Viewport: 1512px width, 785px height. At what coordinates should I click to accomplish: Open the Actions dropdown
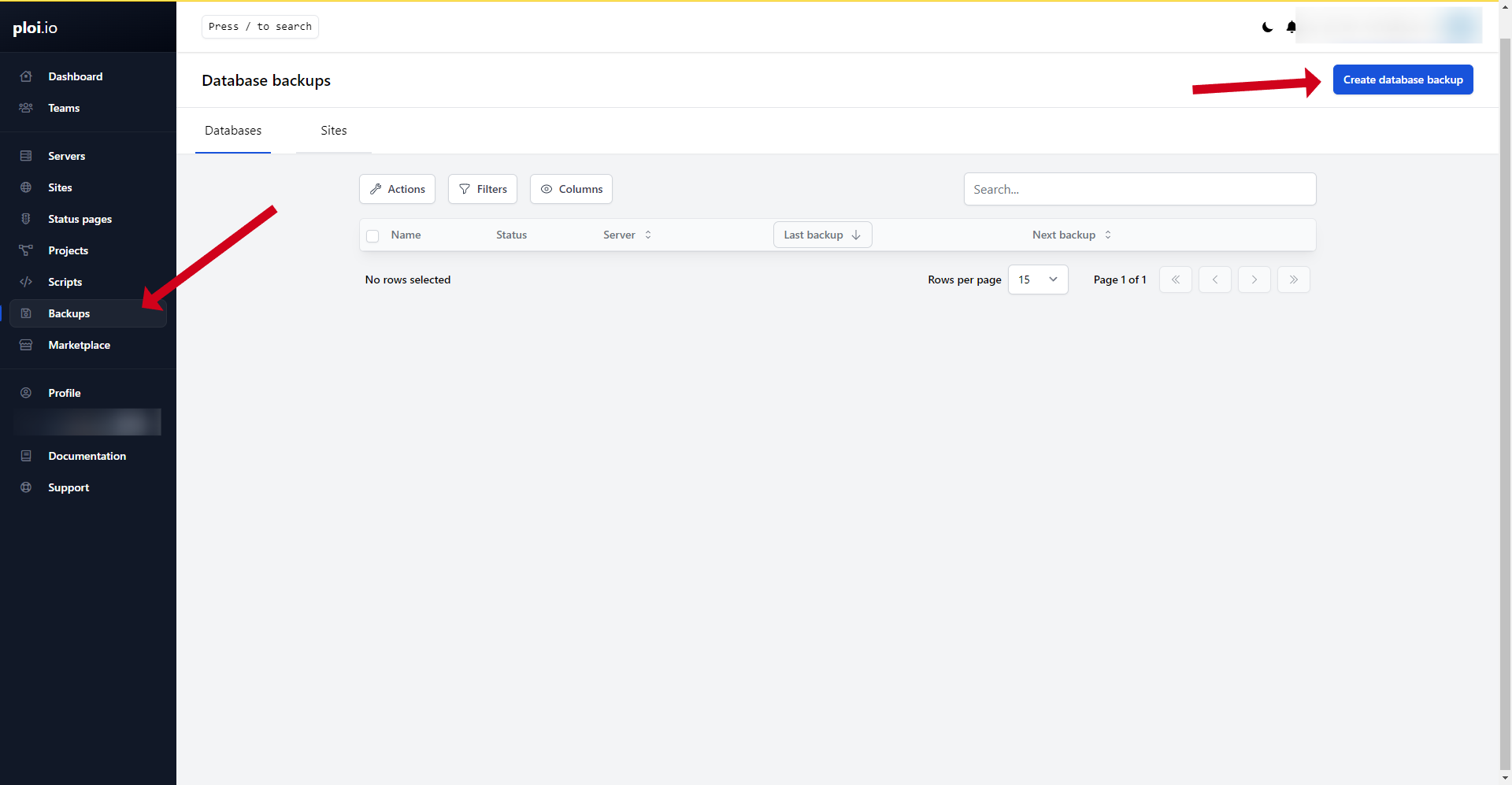click(x=397, y=189)
